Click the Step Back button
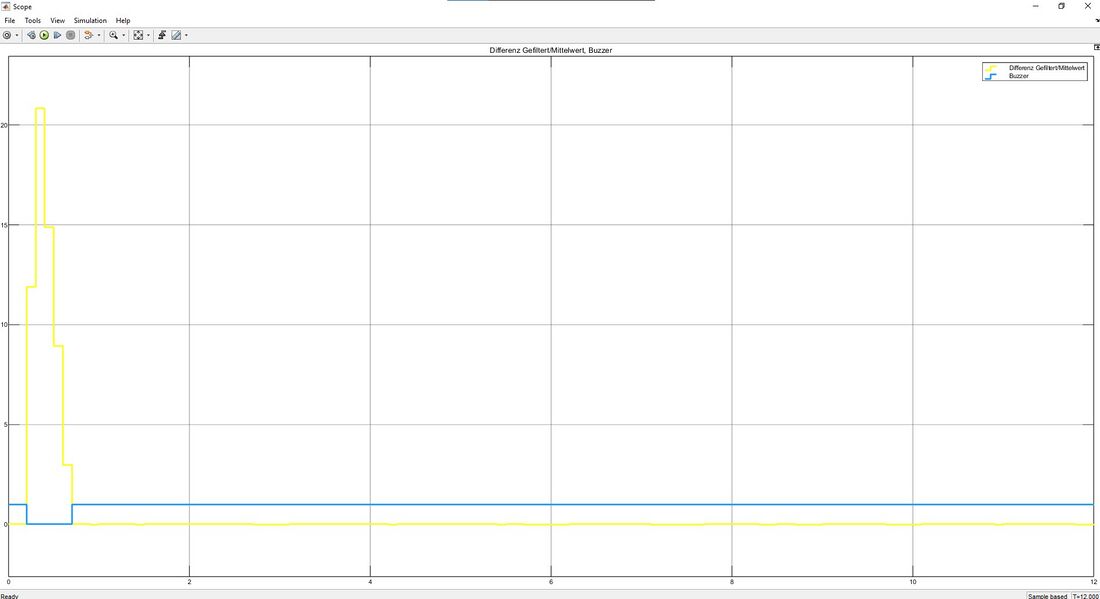Image resolution: width=1100 pixels, height=599 pixels. coord(31,35)
